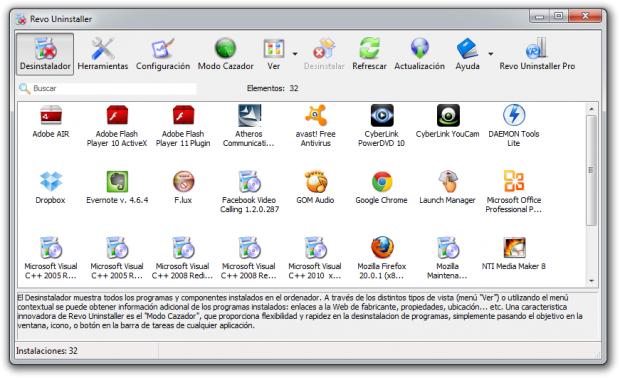Select Microsoft Visual C++ 2008 Re... entry
This screenshot has width=620, height=378.
tap(249, 259)
